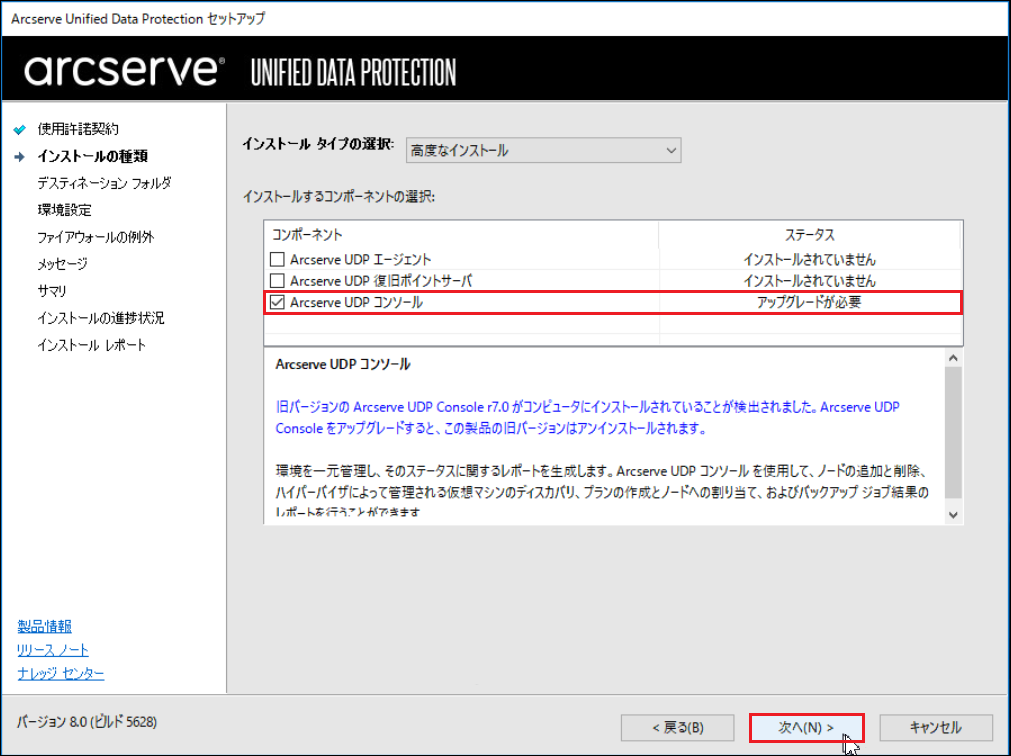1011x756 pixels.
Task: Open the ナレッジ センター link
Action: point(61,674)
